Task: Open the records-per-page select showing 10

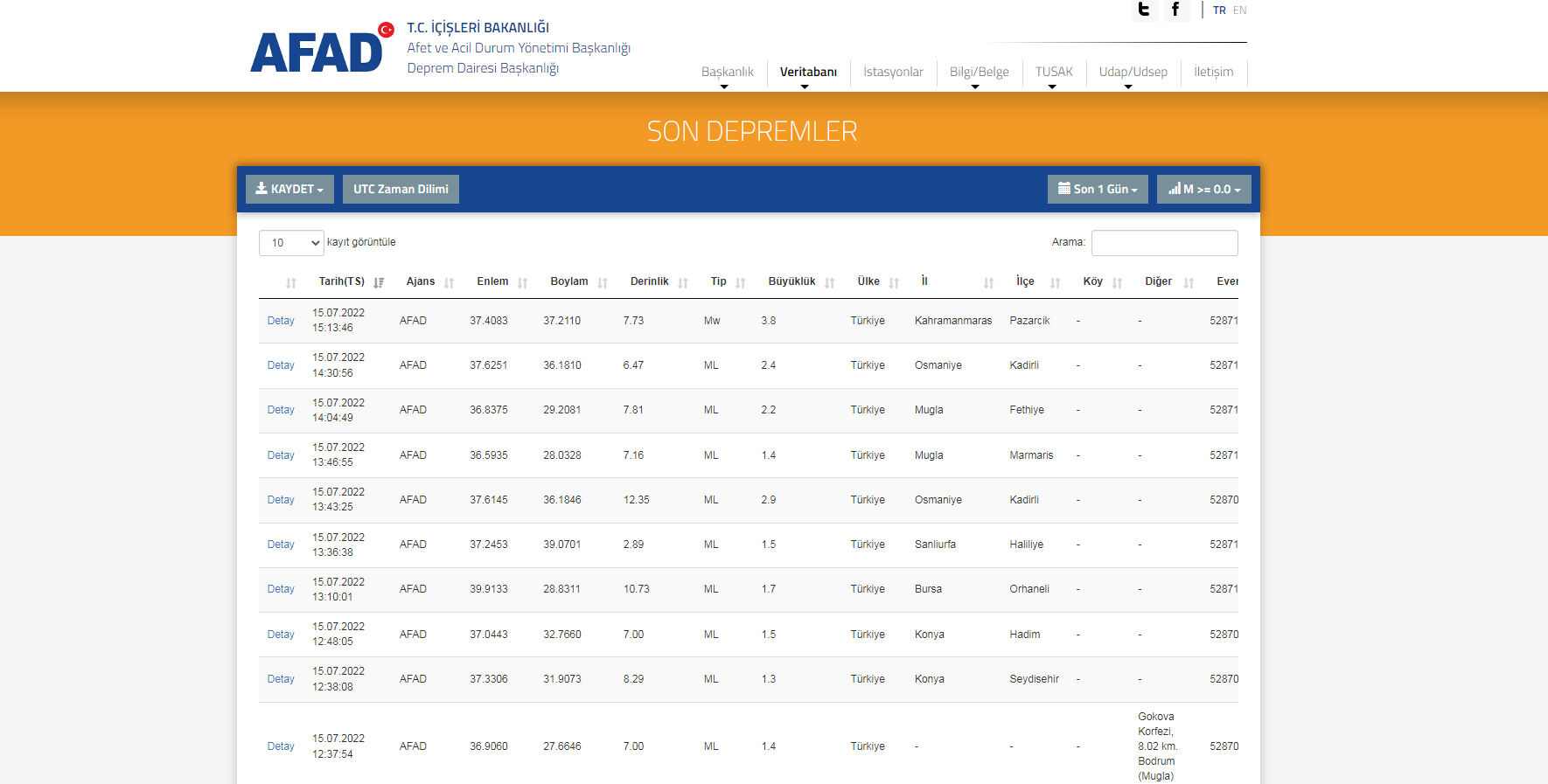Action: click(291, 243)
